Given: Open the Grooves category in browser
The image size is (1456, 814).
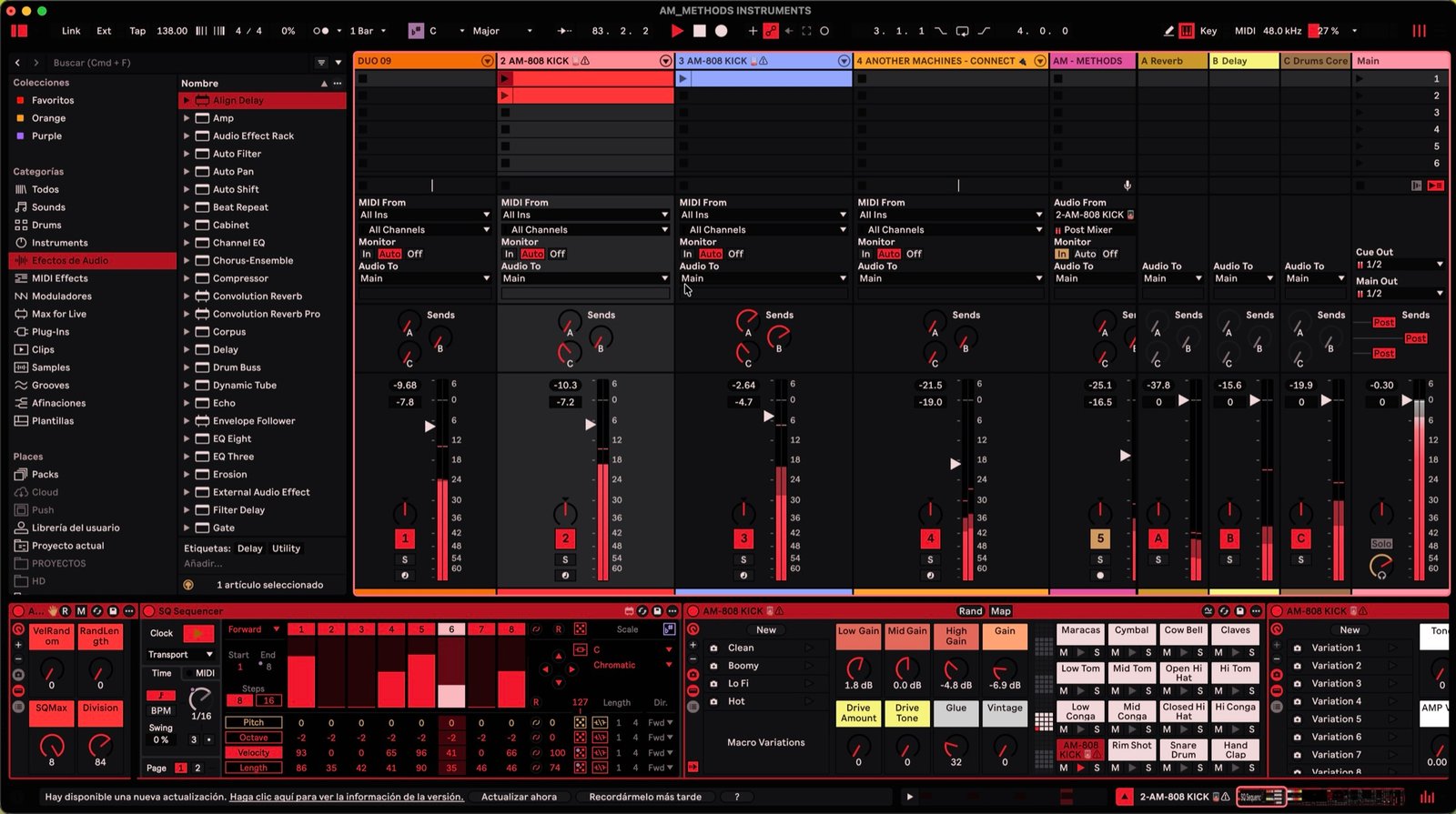Looking at the screenshot, I should click(x=50, y=386).
